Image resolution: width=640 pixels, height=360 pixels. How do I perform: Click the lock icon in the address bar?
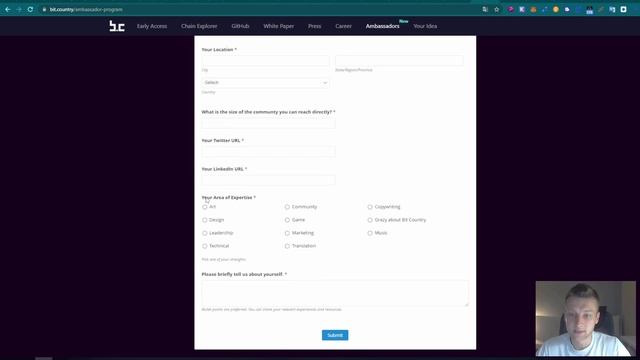pos(44,9)
